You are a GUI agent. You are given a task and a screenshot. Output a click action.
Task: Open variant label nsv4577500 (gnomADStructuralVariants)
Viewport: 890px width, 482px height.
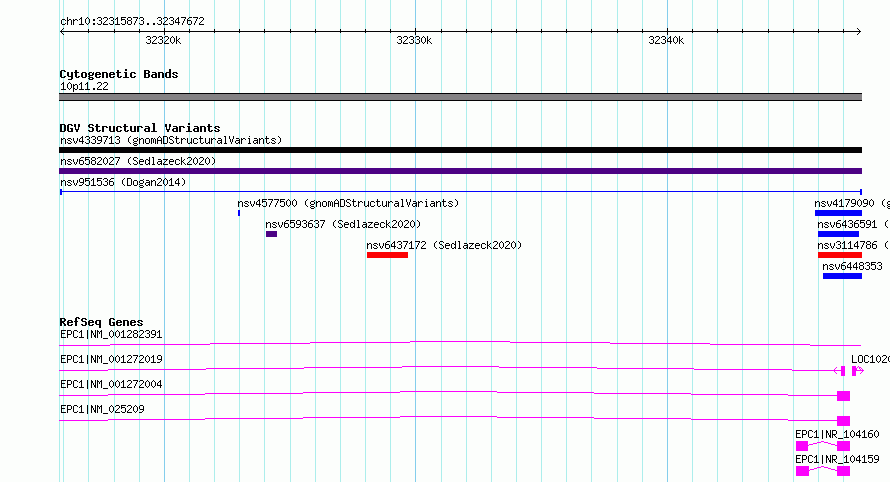(x=348, y=203)
